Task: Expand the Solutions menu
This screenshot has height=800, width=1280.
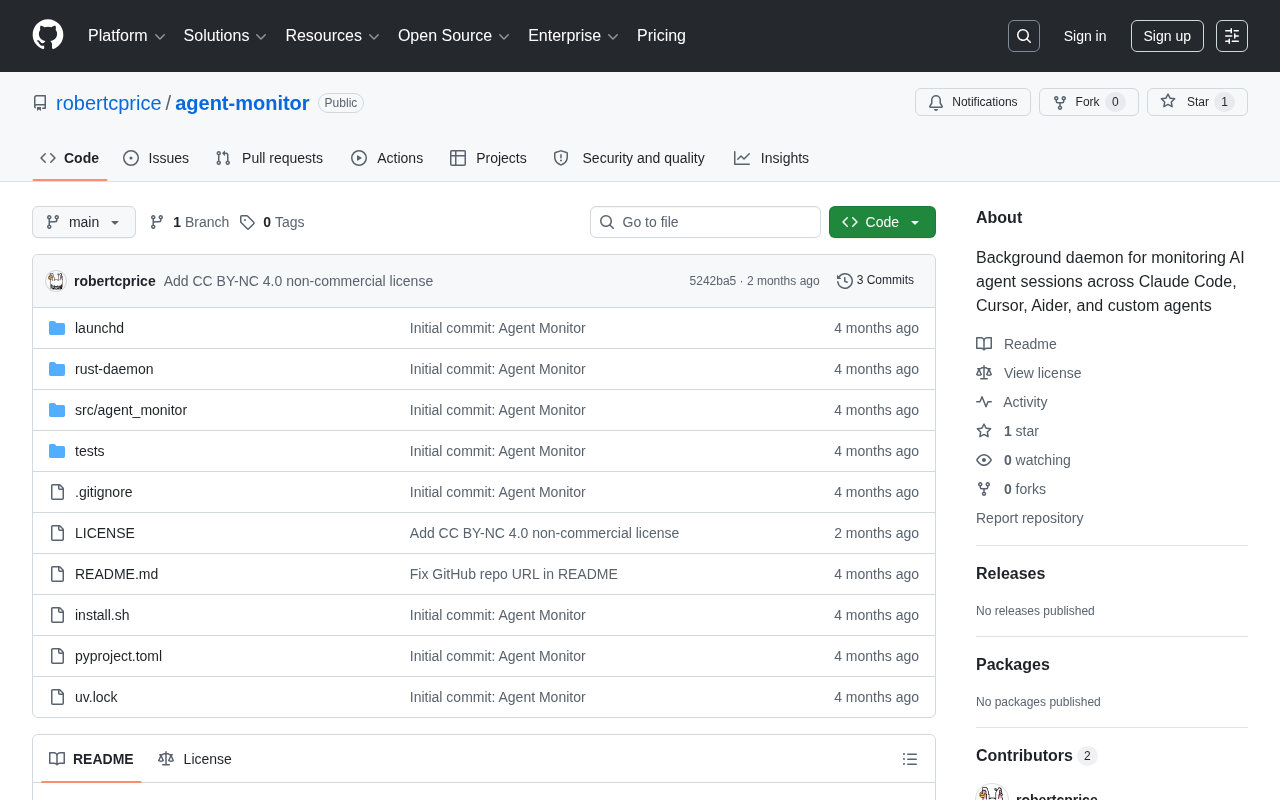Action: coord(225,36)
